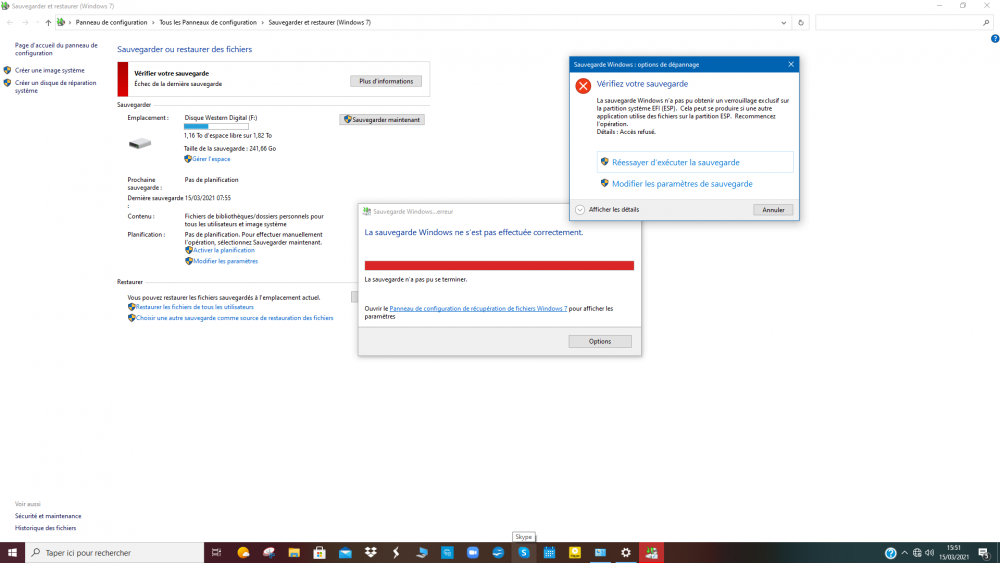Click the red error icon in troubleshooting dialog

click(x=583, y=85)
